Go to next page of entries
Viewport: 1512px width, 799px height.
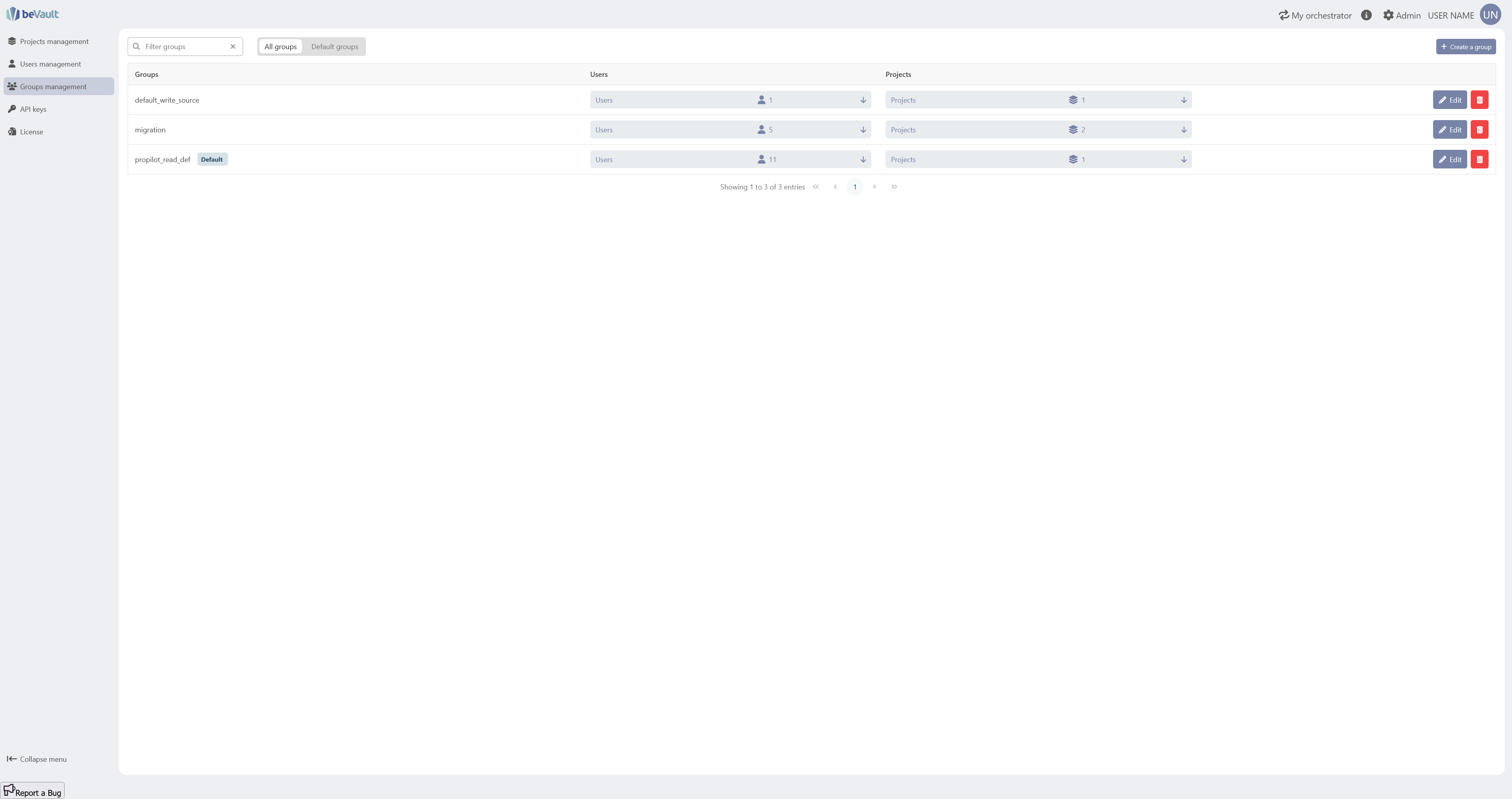coord(874,187)
